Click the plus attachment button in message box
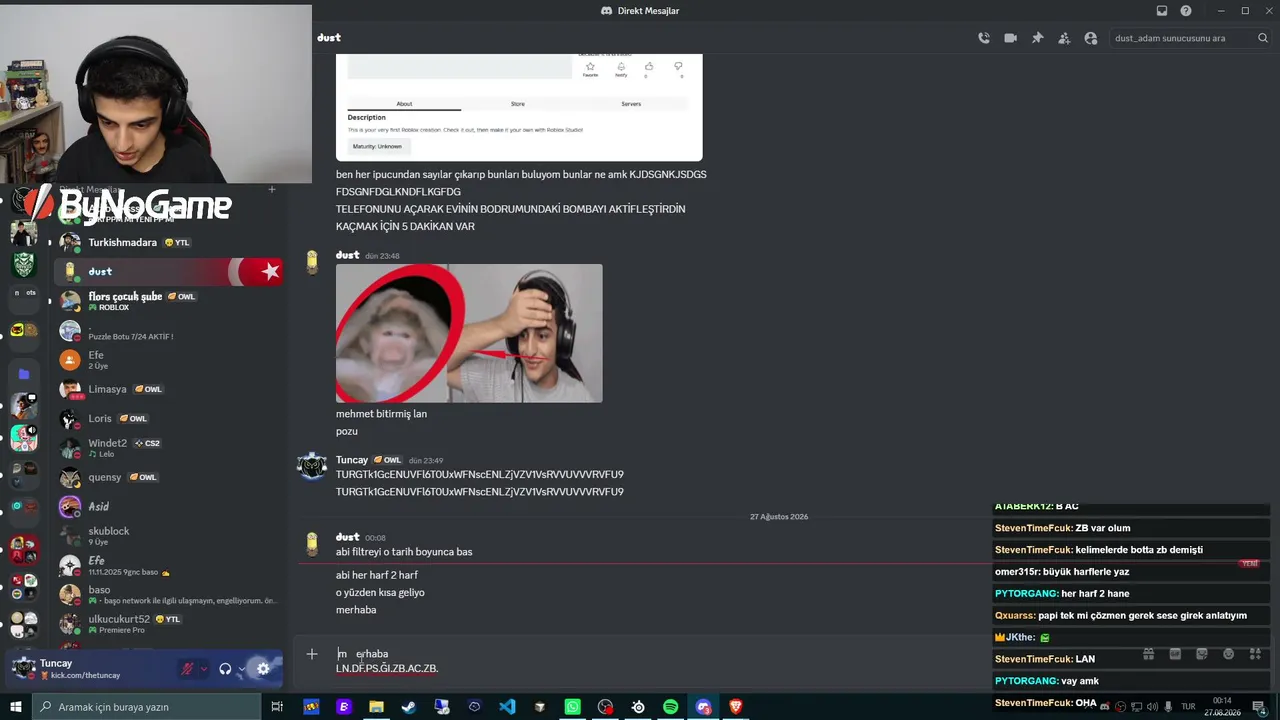This screenshot has height=720, width=1280. coord(312,654)
